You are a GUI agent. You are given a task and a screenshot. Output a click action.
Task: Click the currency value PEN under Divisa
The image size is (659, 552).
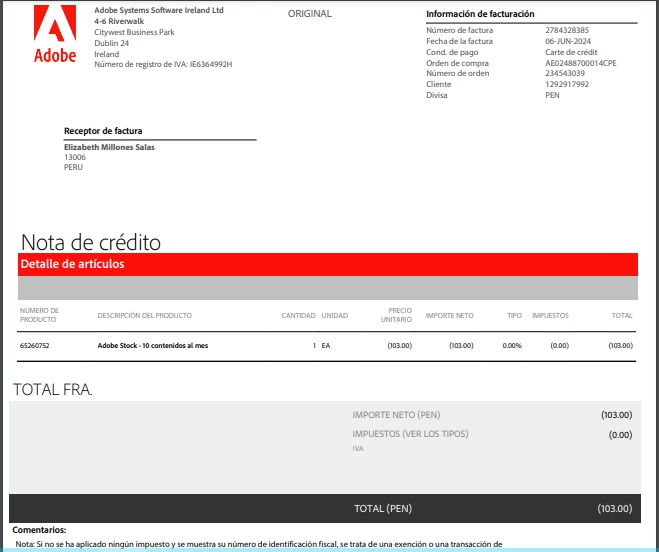tap(552, 95)
